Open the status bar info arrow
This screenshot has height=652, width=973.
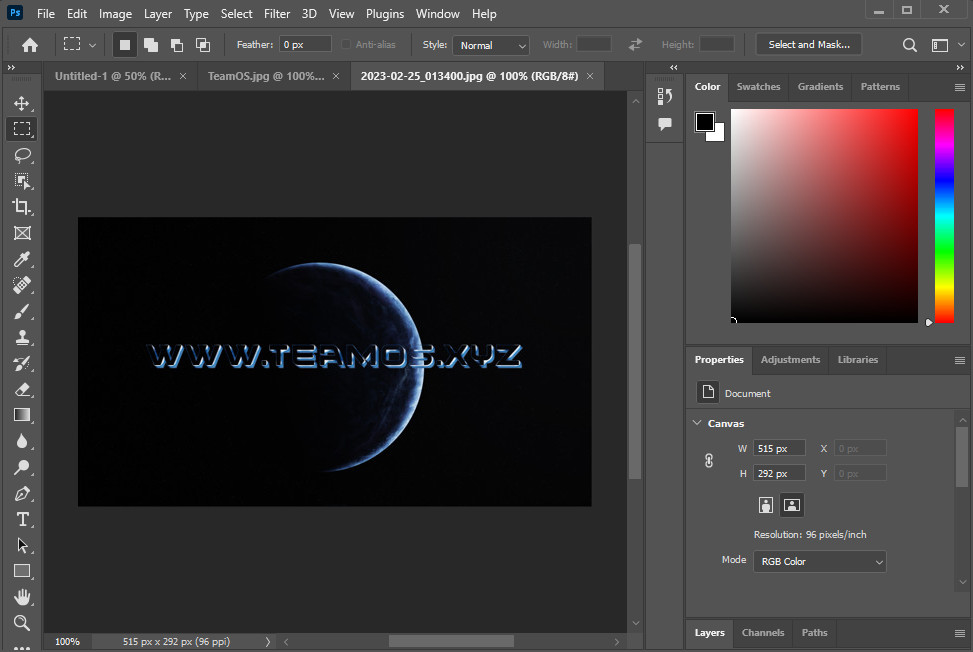(x=267, y=641)
